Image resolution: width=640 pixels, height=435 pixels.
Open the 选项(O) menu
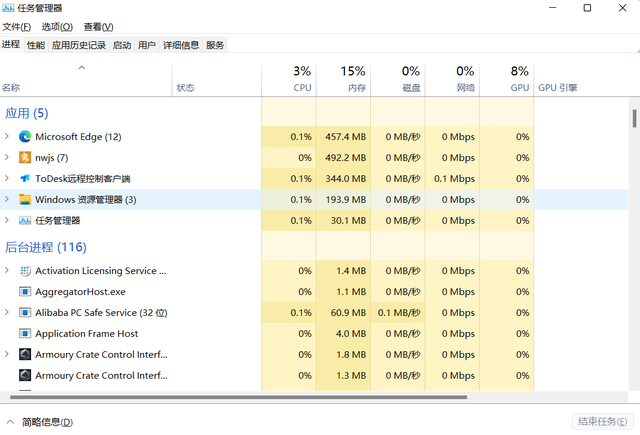(57, 27)
